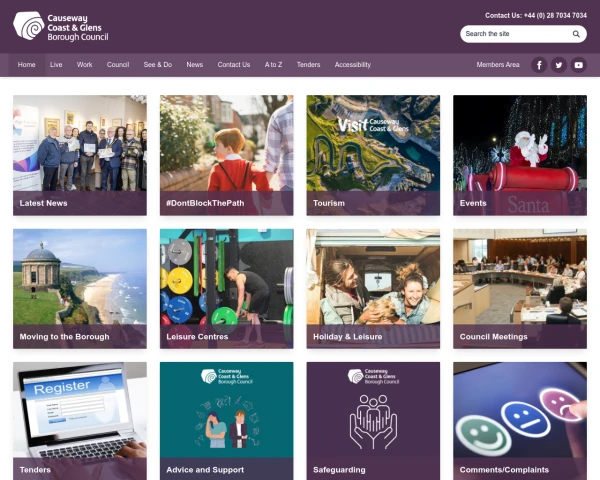Viewport: 600px width, 480px height.
Task: Open the See & Do menu item
Action: click(158, 65)
